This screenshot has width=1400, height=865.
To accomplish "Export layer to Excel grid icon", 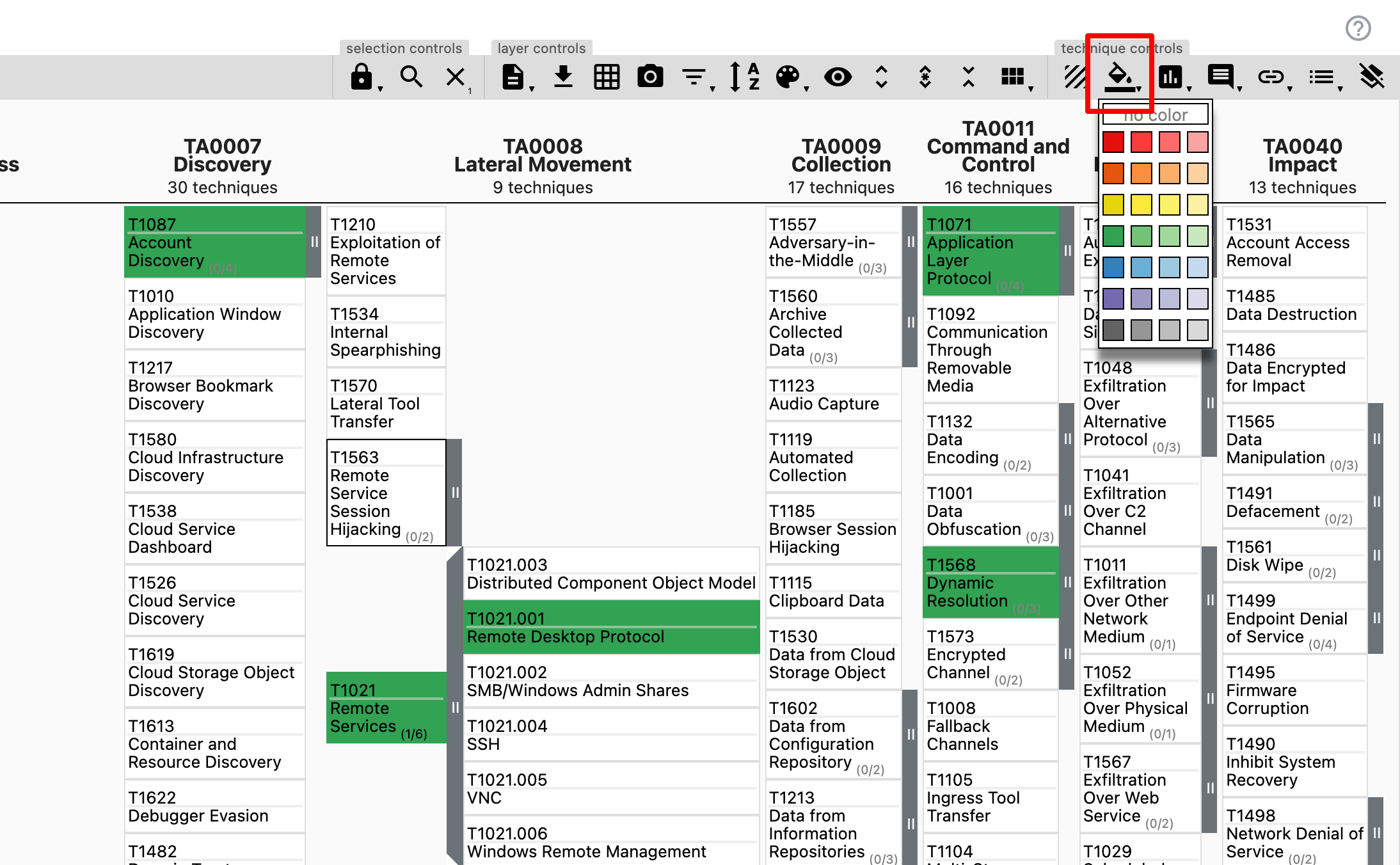I will pos(607,77).
